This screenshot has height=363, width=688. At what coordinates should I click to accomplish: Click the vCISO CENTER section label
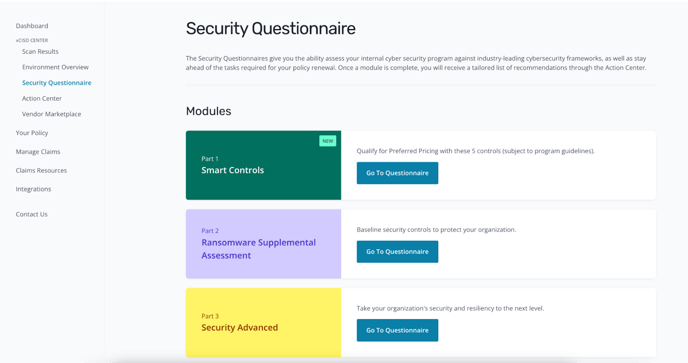tap(32, 40)
